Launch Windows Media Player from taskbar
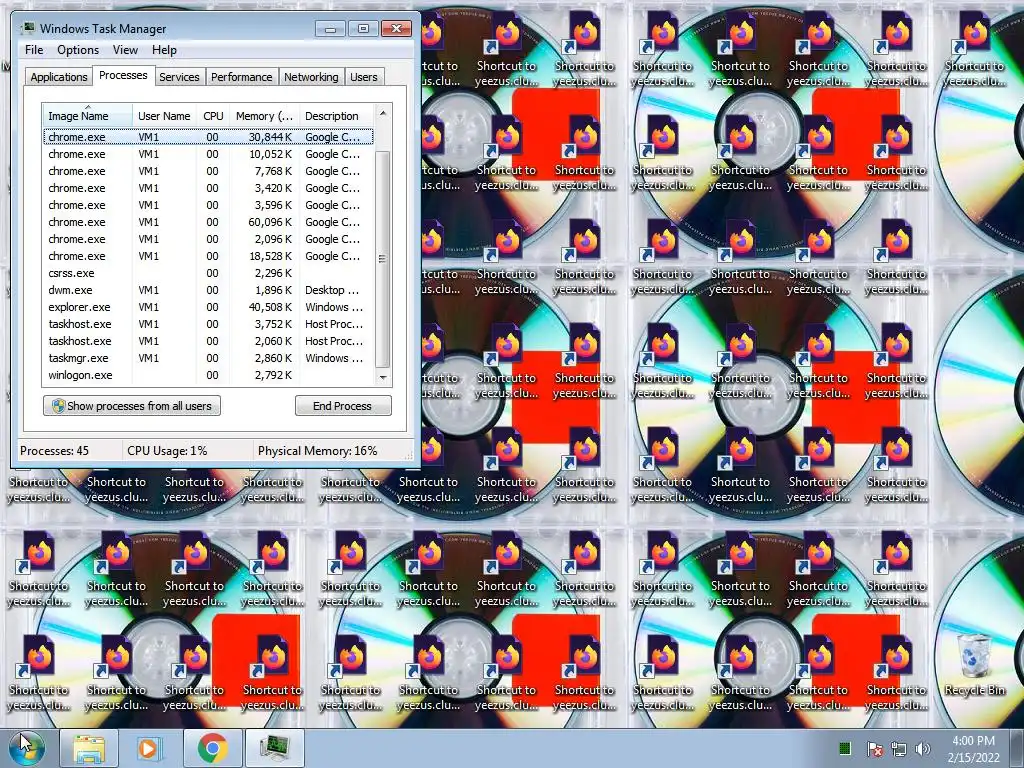Screen dimensions: 1024x768 tap(148, 748)
